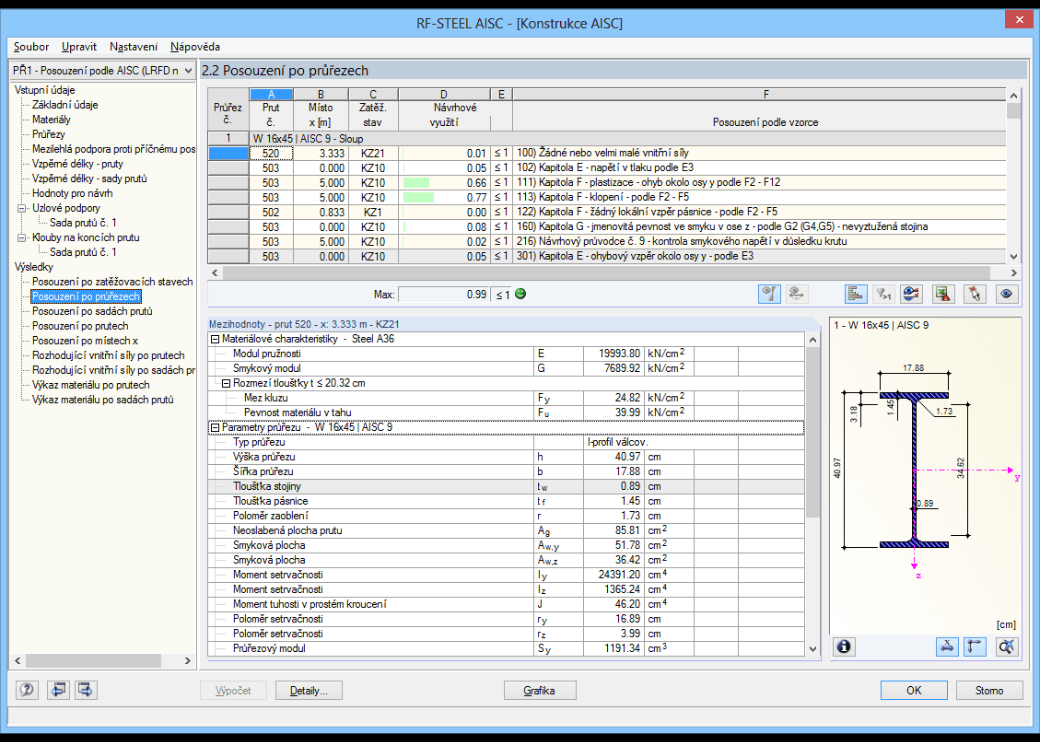Open cross-section info via the i icon
Screen dimensions: 1040x742
point(844,647)
